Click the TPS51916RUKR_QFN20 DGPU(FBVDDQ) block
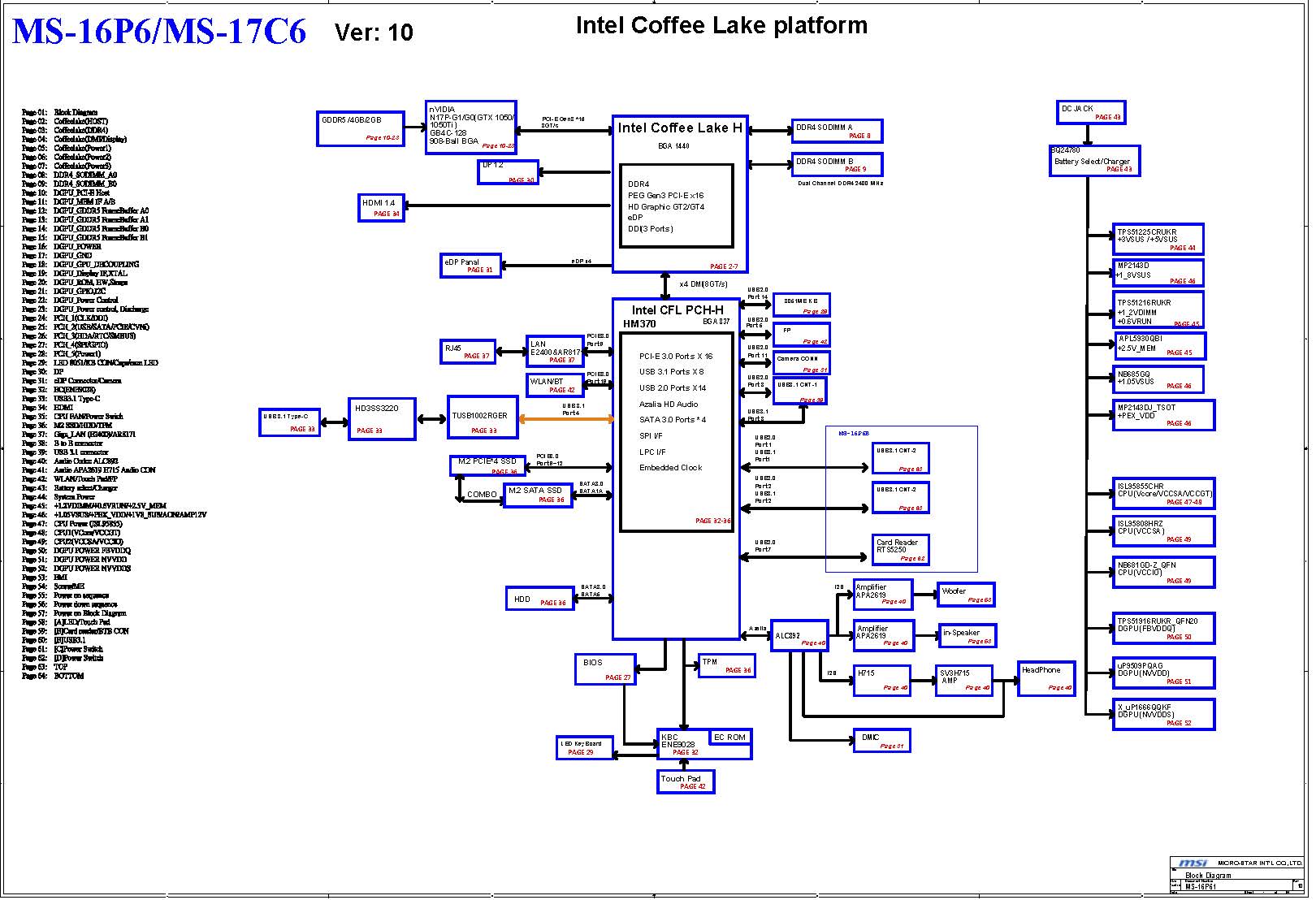The image size is (1316, 900). coord(1163,628)
